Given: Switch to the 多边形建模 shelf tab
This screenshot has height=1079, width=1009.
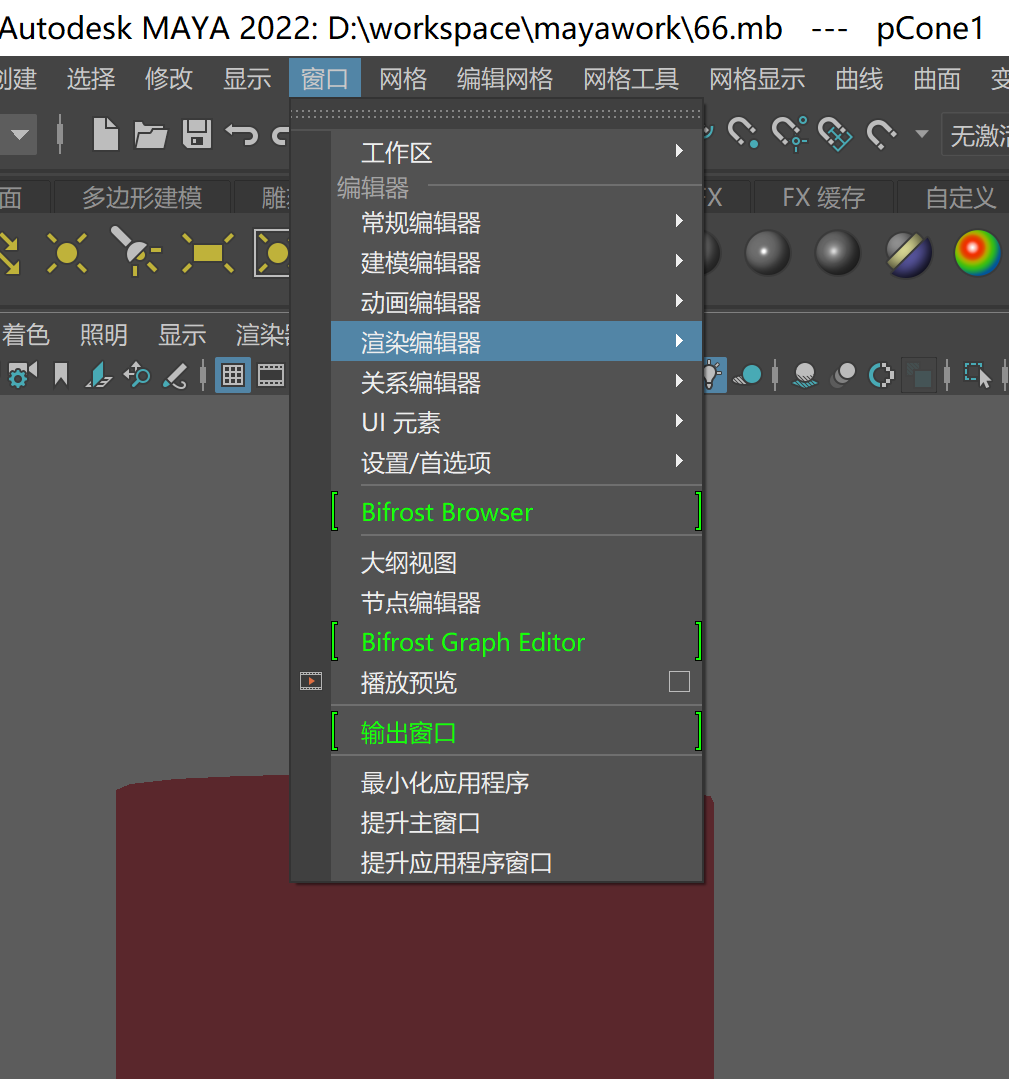Looking at the screenshot, I should [142, 197].
